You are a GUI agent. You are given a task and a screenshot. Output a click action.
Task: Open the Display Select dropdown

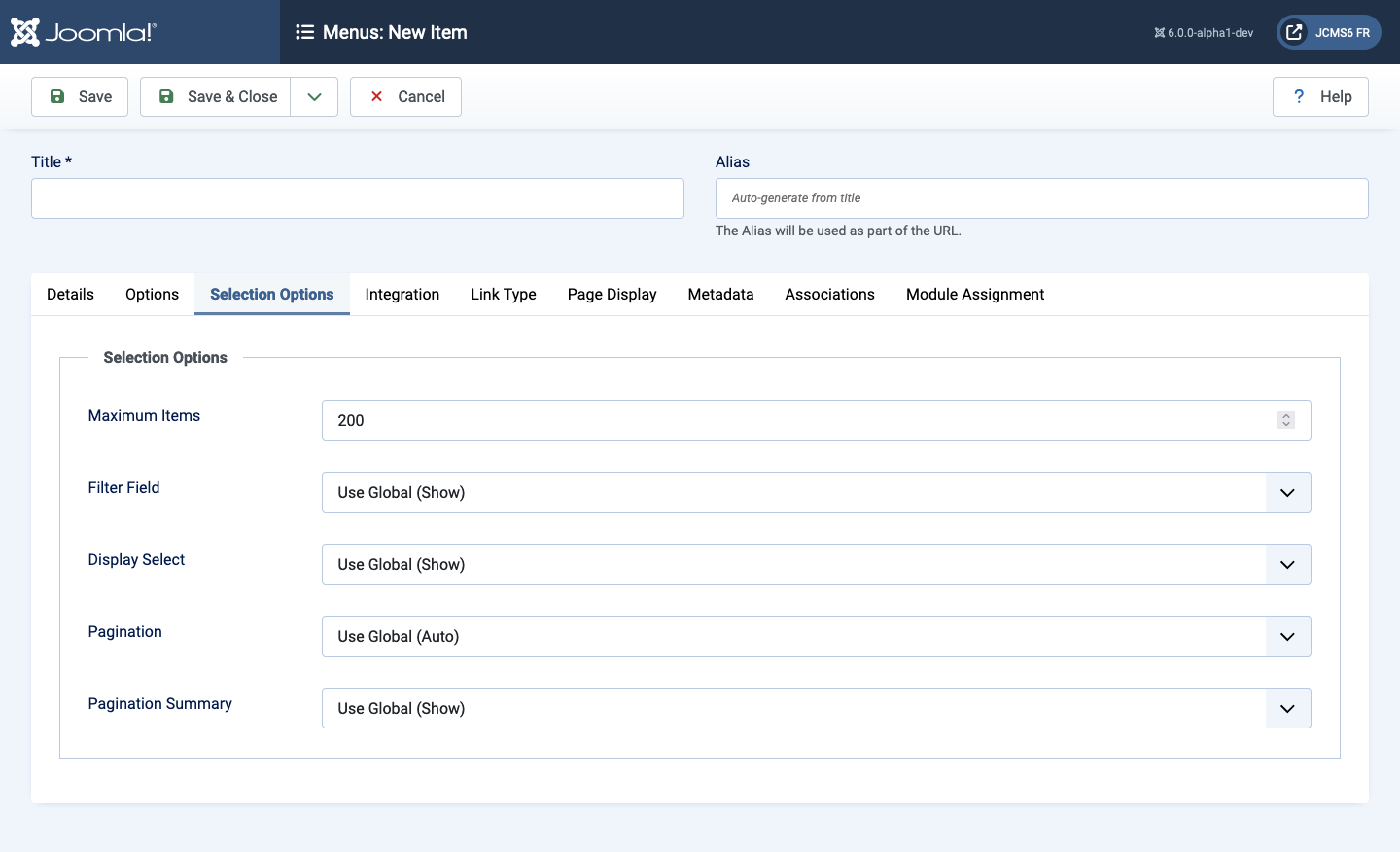tap(1287, 564)
